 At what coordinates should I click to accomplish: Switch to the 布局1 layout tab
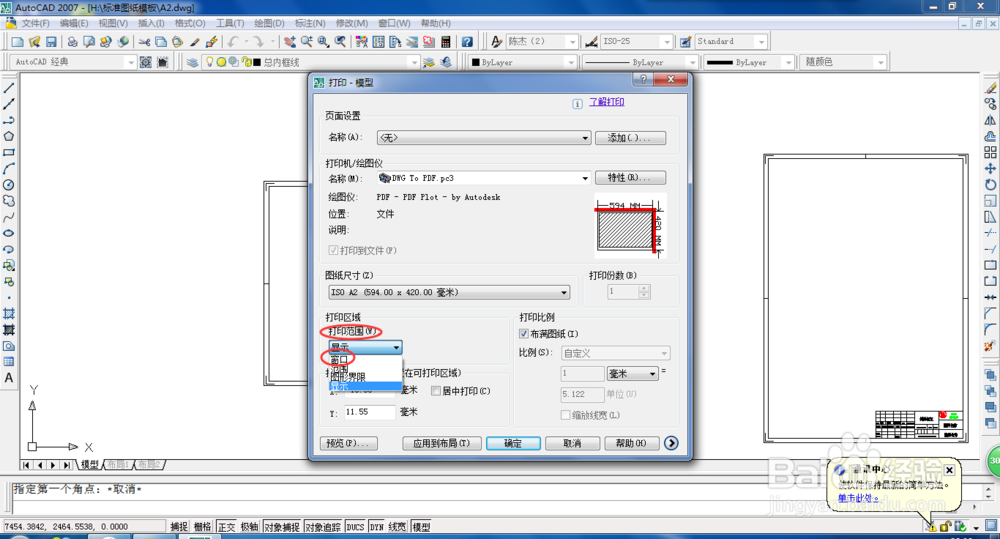(x=119, y=464)
